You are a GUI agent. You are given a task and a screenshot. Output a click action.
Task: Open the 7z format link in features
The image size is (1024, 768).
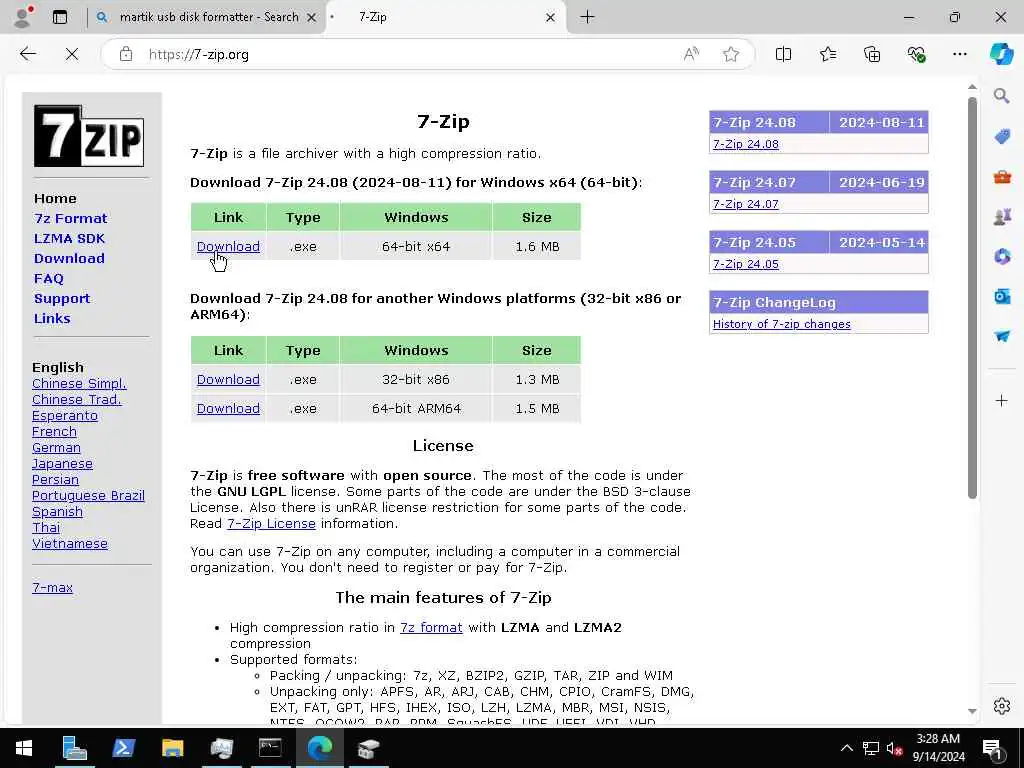431,628
